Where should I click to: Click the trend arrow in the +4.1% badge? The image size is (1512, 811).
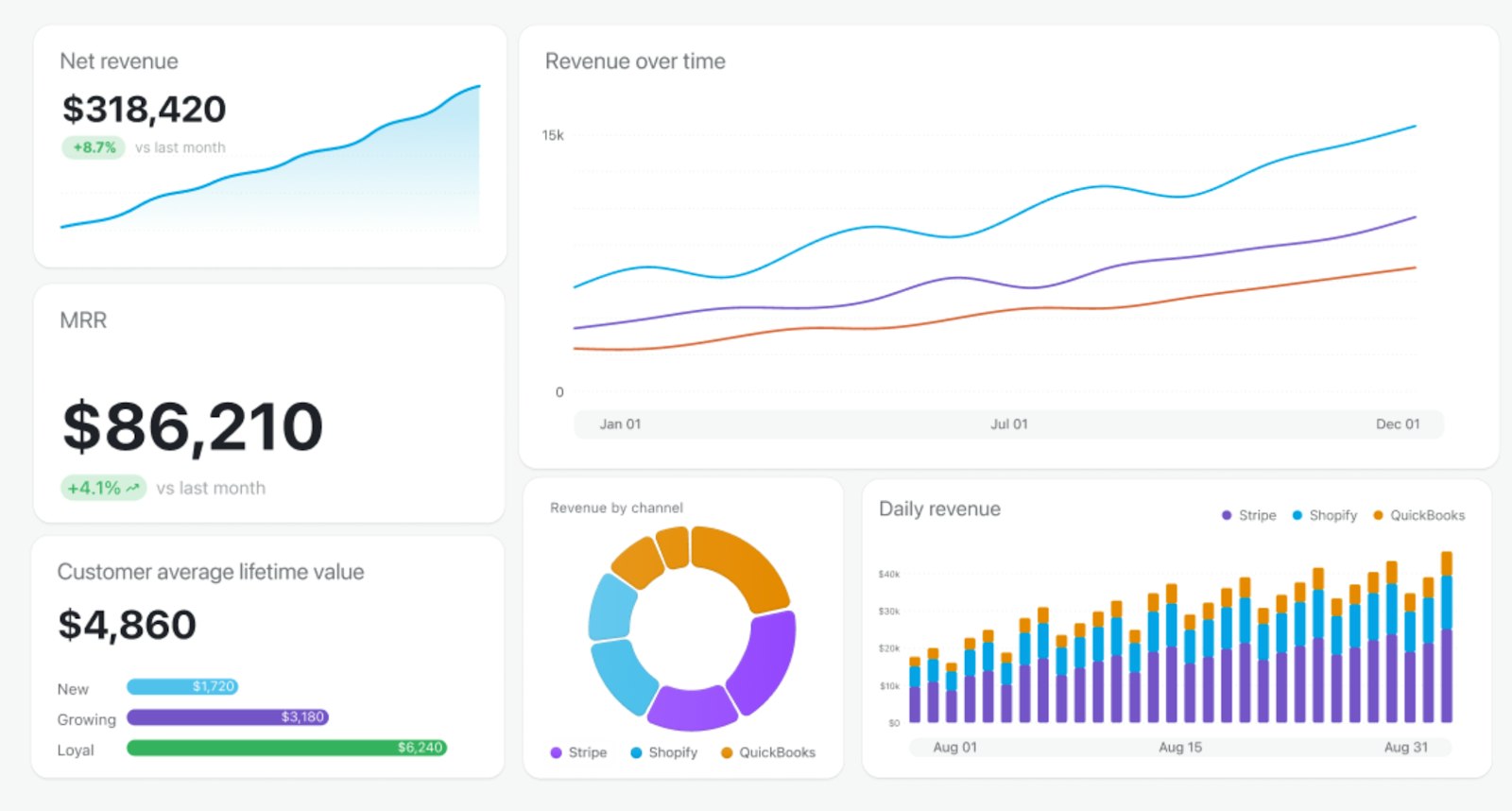coord(132,488)
